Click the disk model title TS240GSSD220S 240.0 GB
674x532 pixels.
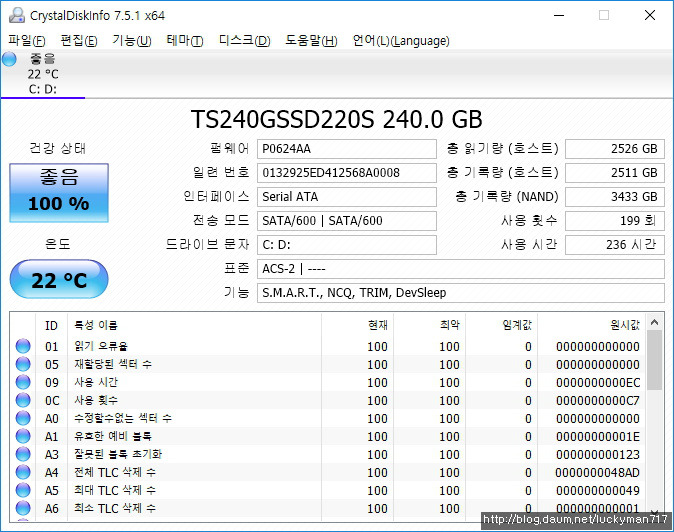click(337, 119)
